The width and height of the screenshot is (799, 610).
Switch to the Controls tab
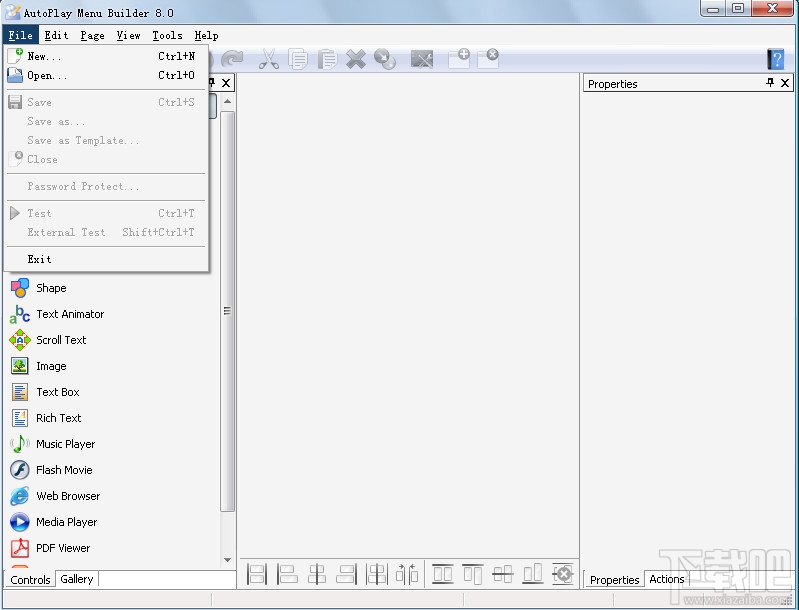30,579
